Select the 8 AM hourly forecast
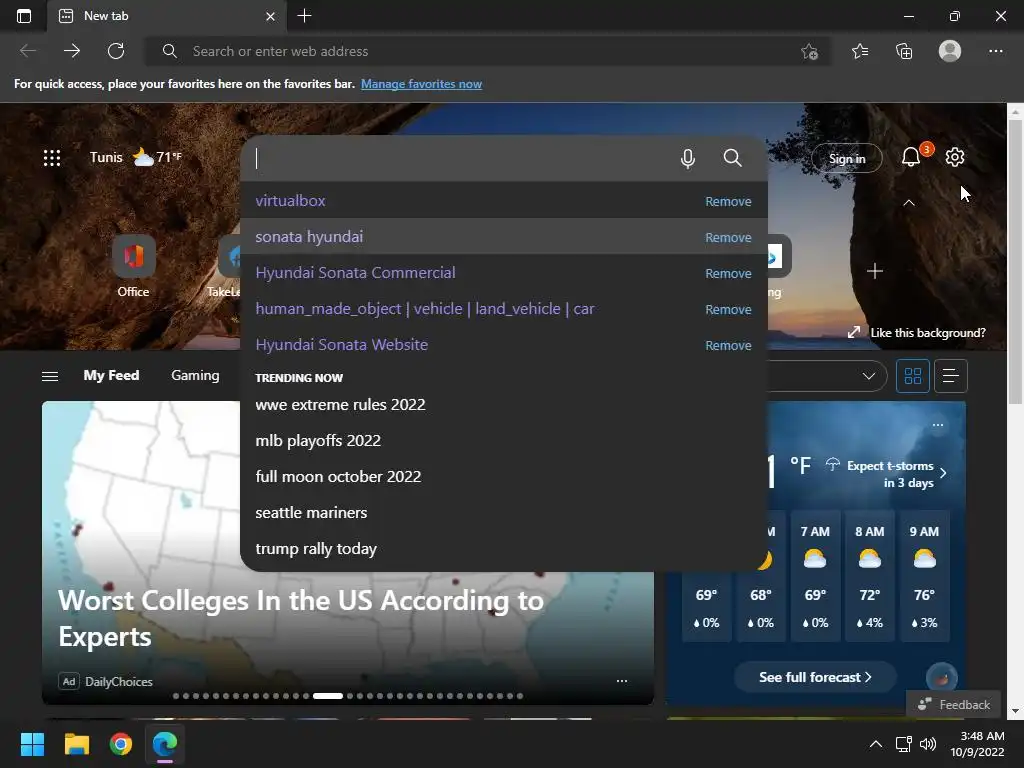This screenshot has height=768, width=1024. [x=870, y=577]
